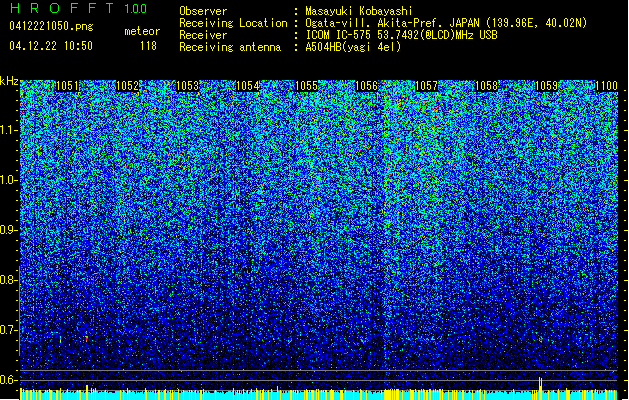Click the 1057 time marker

point(426,86)
